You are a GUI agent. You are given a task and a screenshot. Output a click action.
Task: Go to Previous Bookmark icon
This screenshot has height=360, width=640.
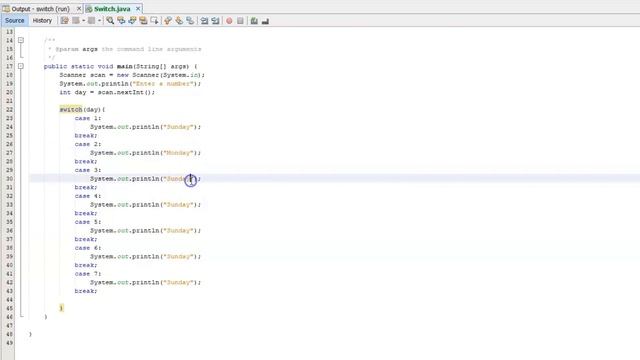tap(168, 20)
